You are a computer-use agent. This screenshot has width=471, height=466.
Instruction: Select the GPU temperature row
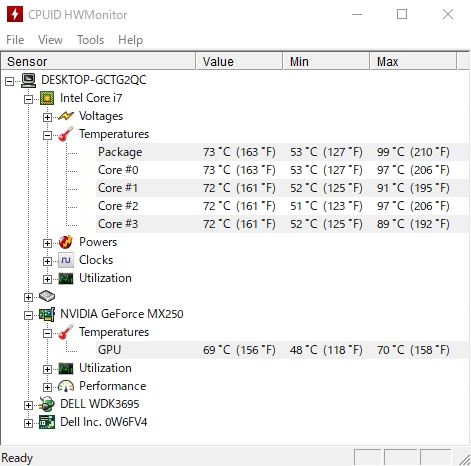point(283,350)
